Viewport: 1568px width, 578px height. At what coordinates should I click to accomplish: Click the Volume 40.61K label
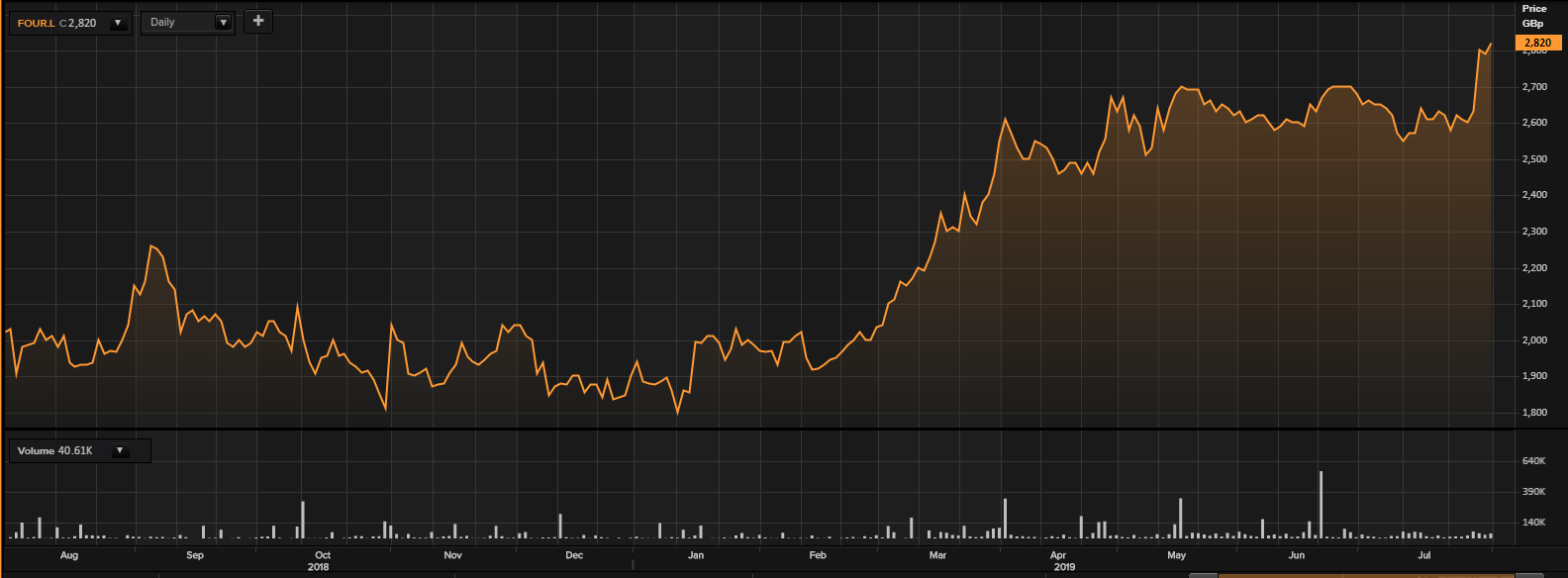[x=54, y=450]
